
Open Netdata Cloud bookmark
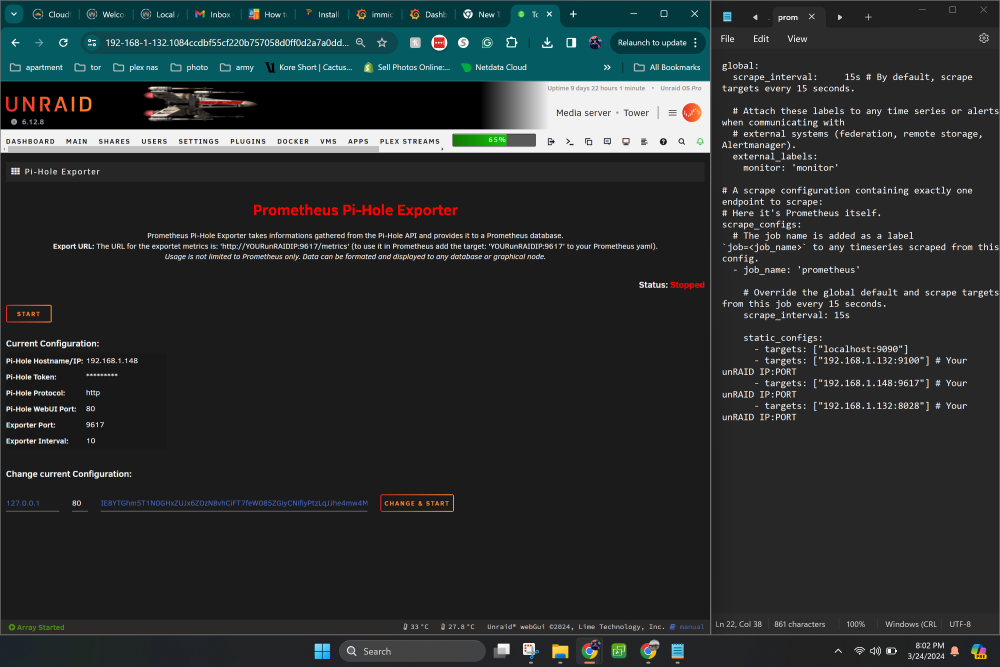tap(494, 67)
